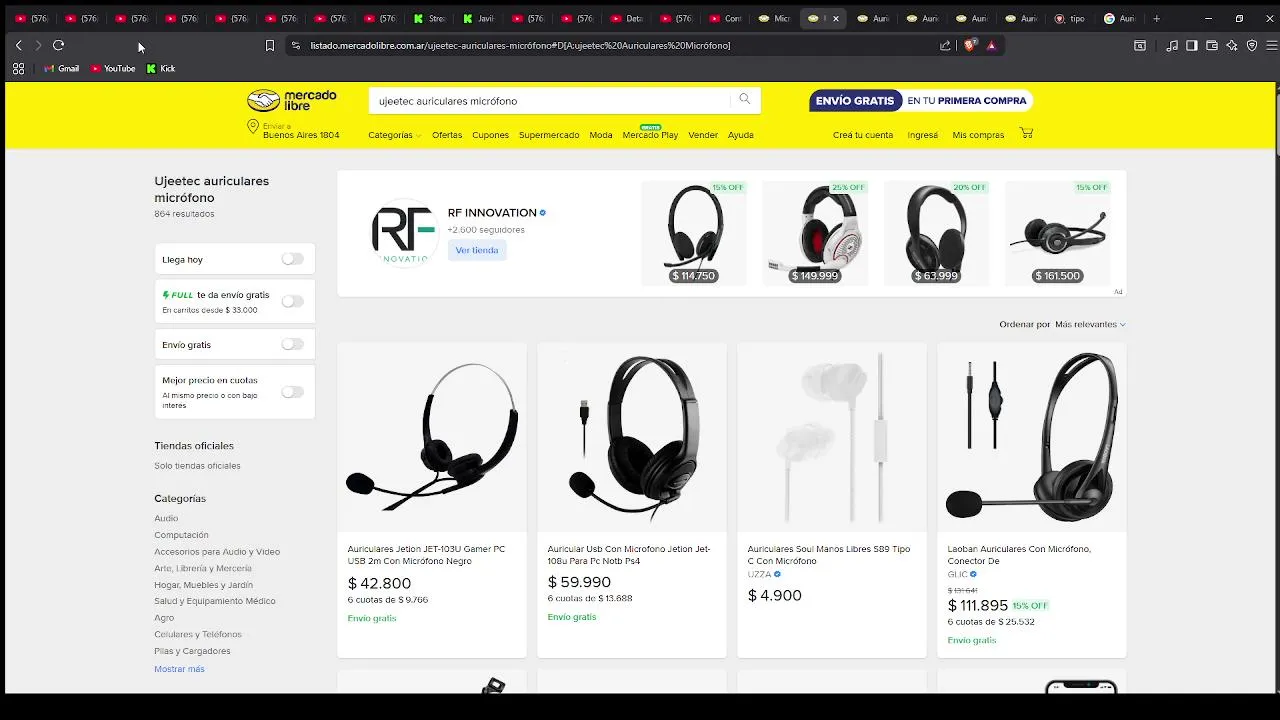Click the search field with ujeetec auriculares micrófono
The image size is (1280, 720).
(550, 100)
